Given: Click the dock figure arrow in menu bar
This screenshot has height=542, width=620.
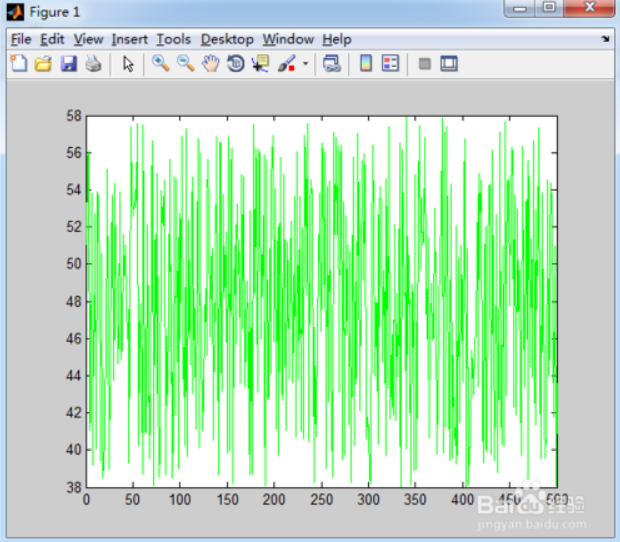Looking at the screenshot, I should [605, 39].
